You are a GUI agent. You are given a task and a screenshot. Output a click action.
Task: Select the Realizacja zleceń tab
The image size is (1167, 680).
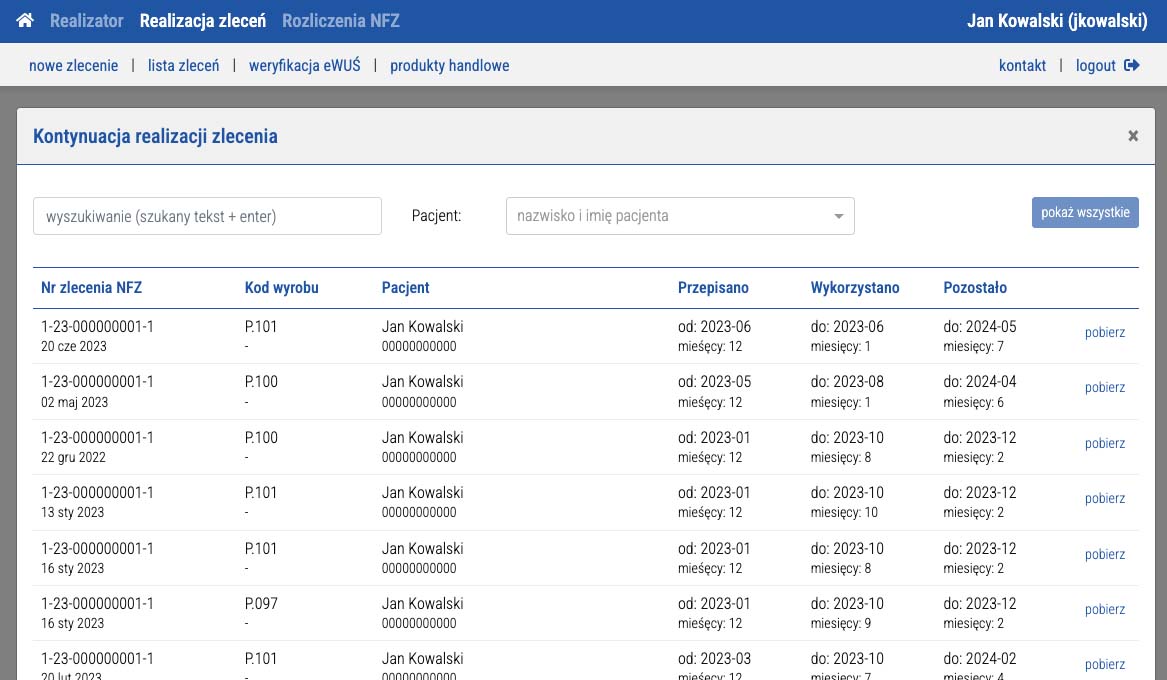203,21
